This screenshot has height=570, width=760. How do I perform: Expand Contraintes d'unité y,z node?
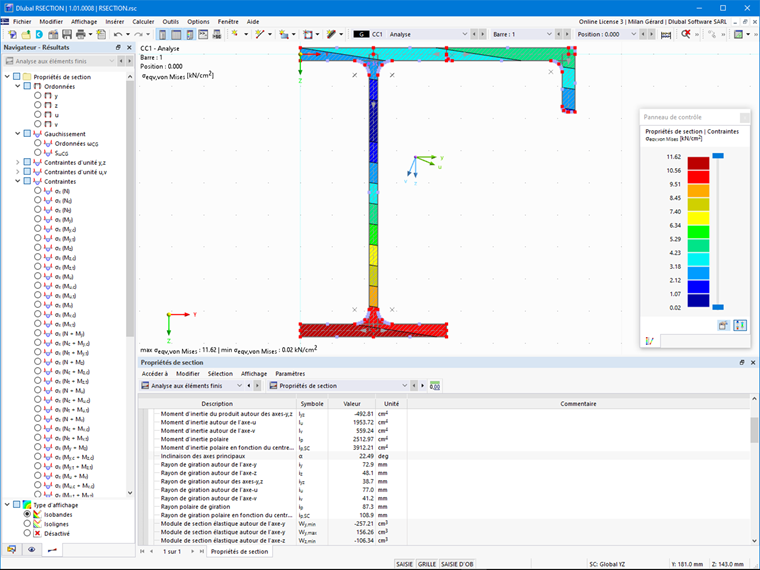(x=17, y=162)
